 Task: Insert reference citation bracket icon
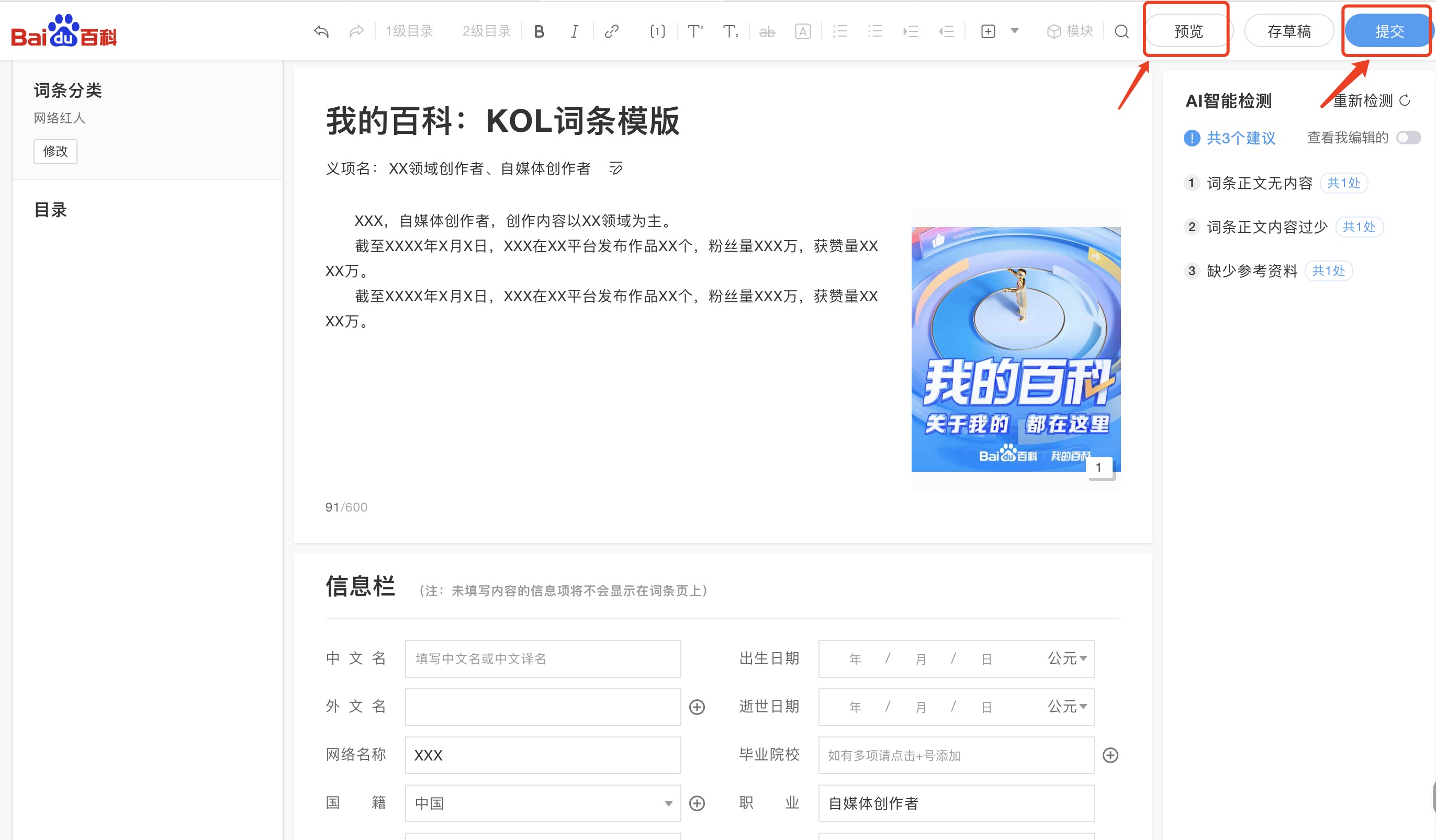(658, 31)
